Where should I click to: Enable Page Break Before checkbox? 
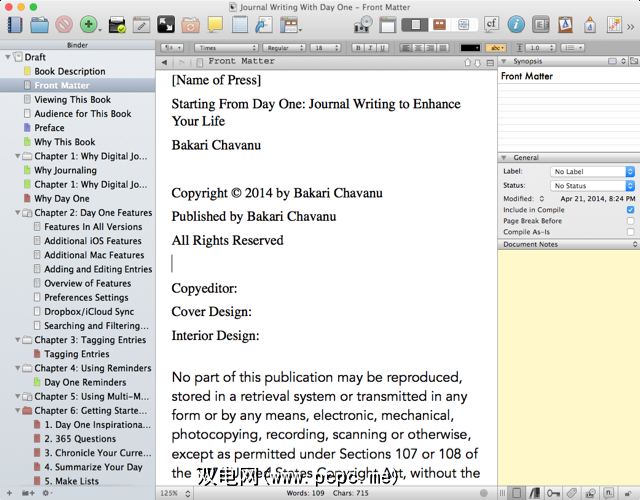(x=629, y=221)
